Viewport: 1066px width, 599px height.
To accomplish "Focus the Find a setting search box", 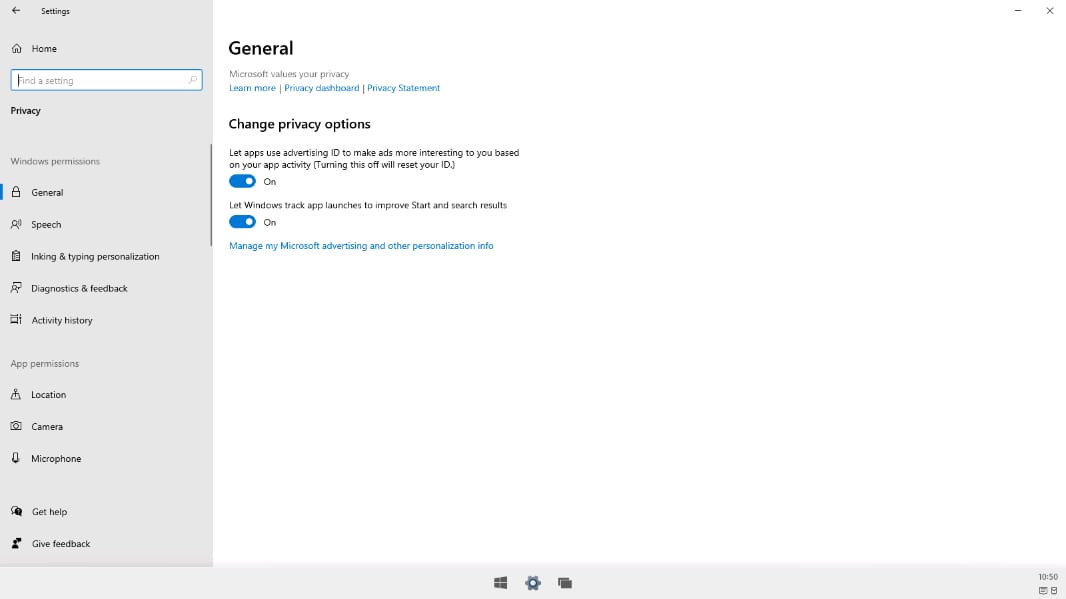I will [106, 80].
